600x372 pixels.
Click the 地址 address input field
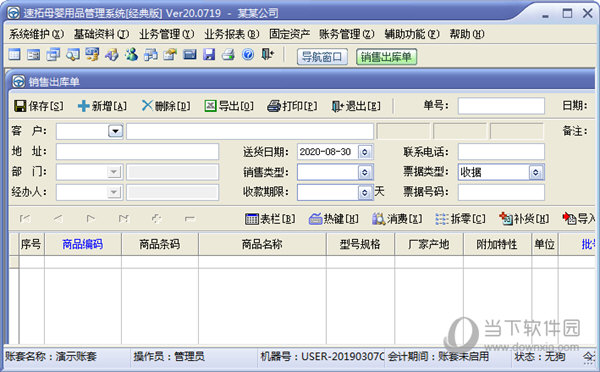[x=137, y=152]
